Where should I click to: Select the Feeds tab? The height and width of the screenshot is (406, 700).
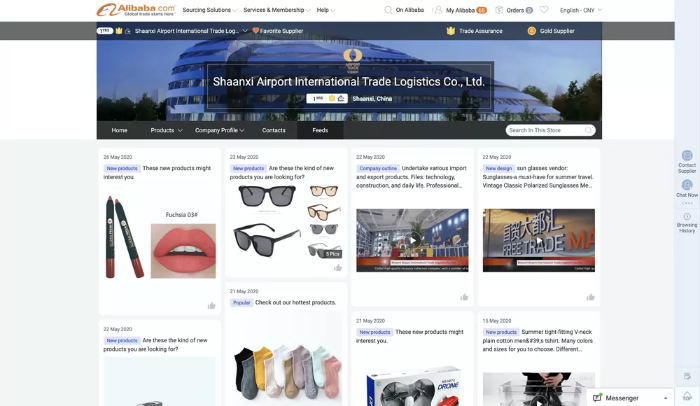click(320, 130)
